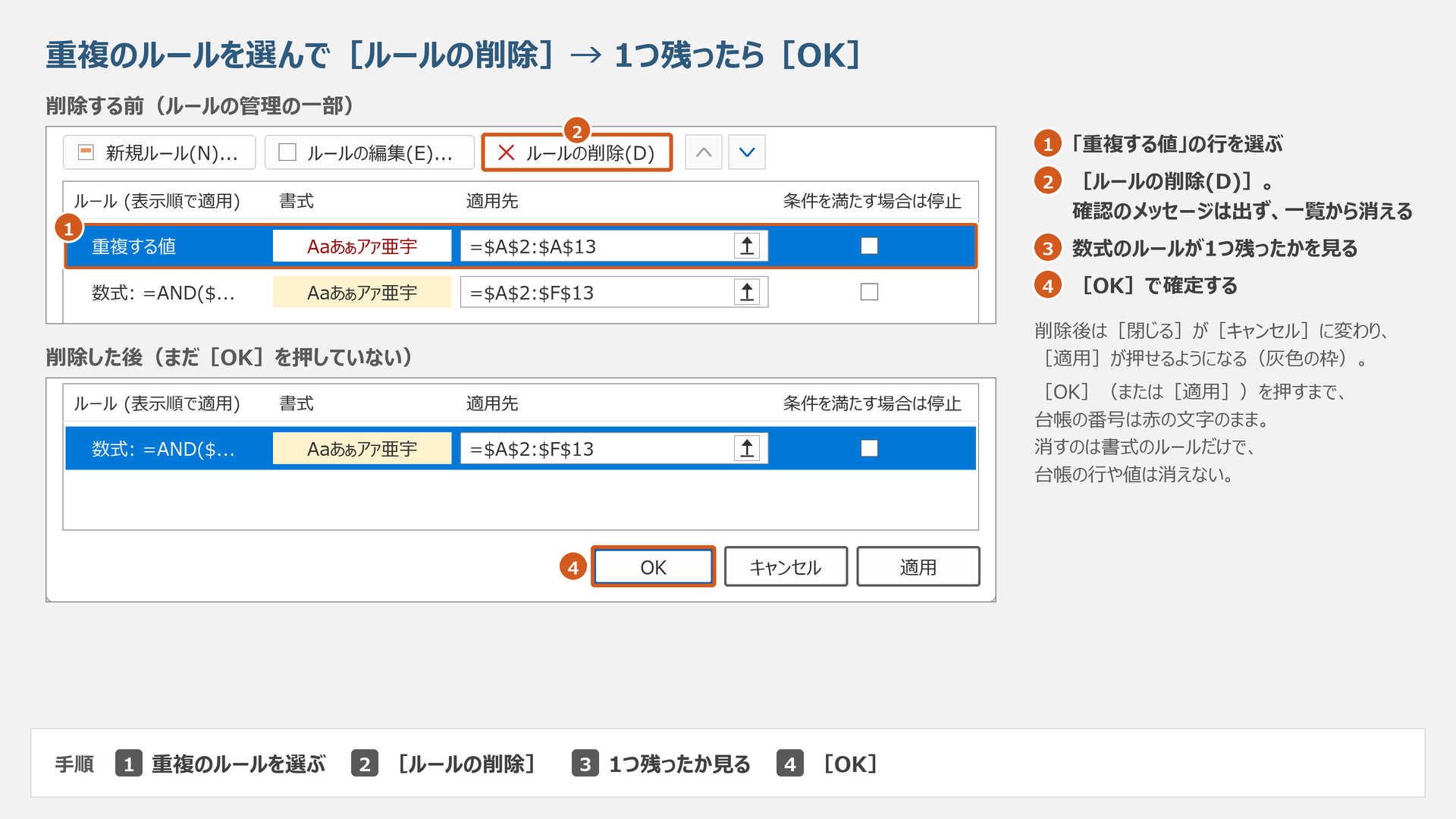Click yellow format preview in after-deletion list
The width and height of the screenshot is (1456, 819).
pyautogui.click(x=362, y=448)
